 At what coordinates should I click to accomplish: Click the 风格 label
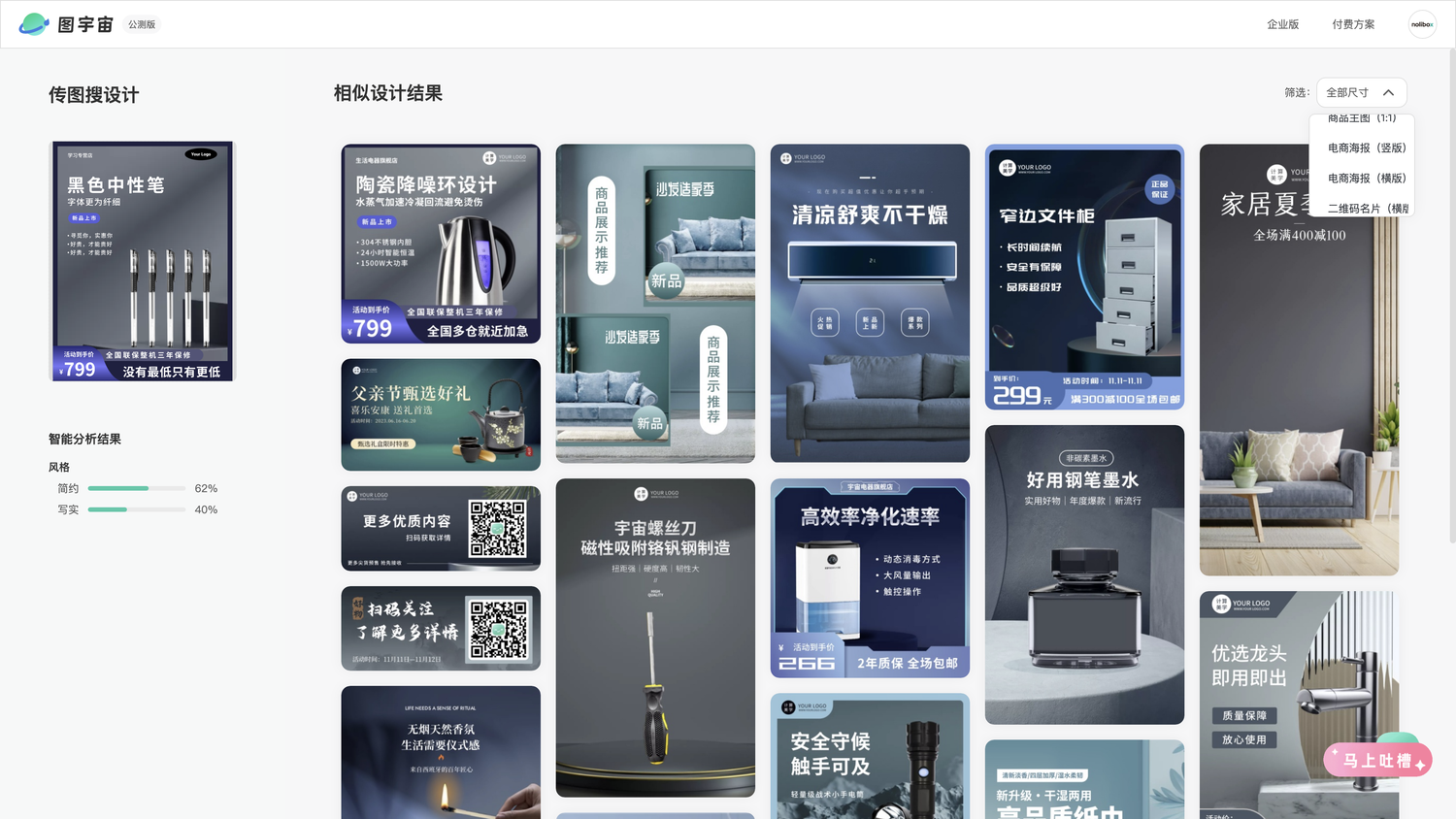click(59, 467)
